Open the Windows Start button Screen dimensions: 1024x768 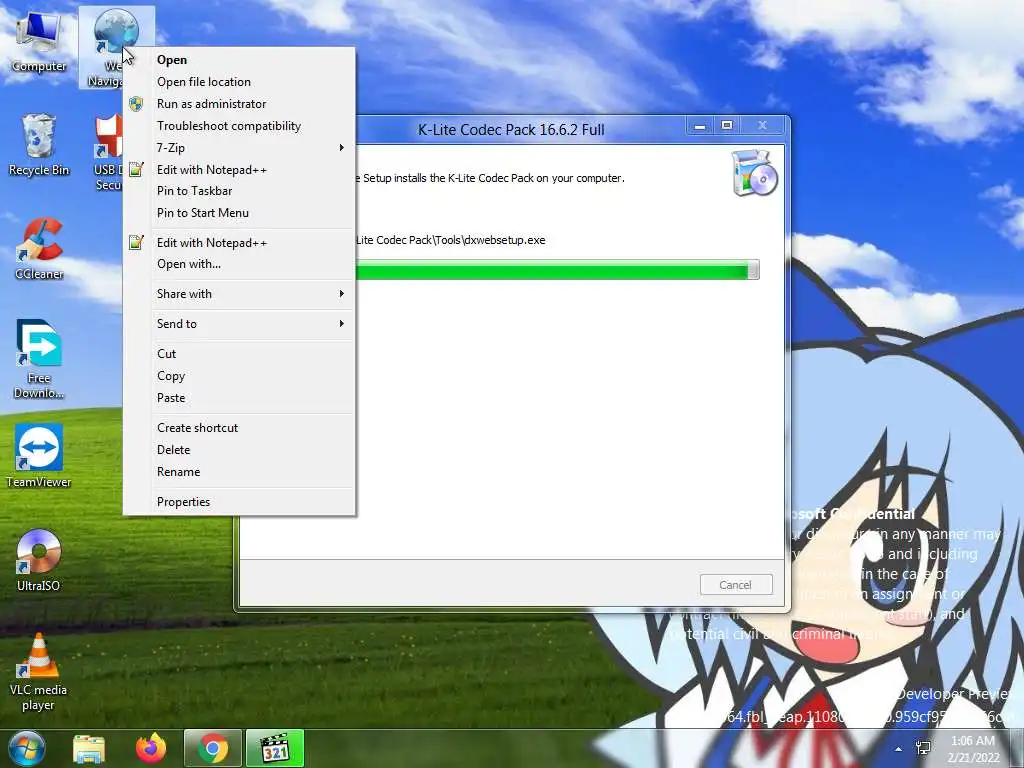(27, 748)
